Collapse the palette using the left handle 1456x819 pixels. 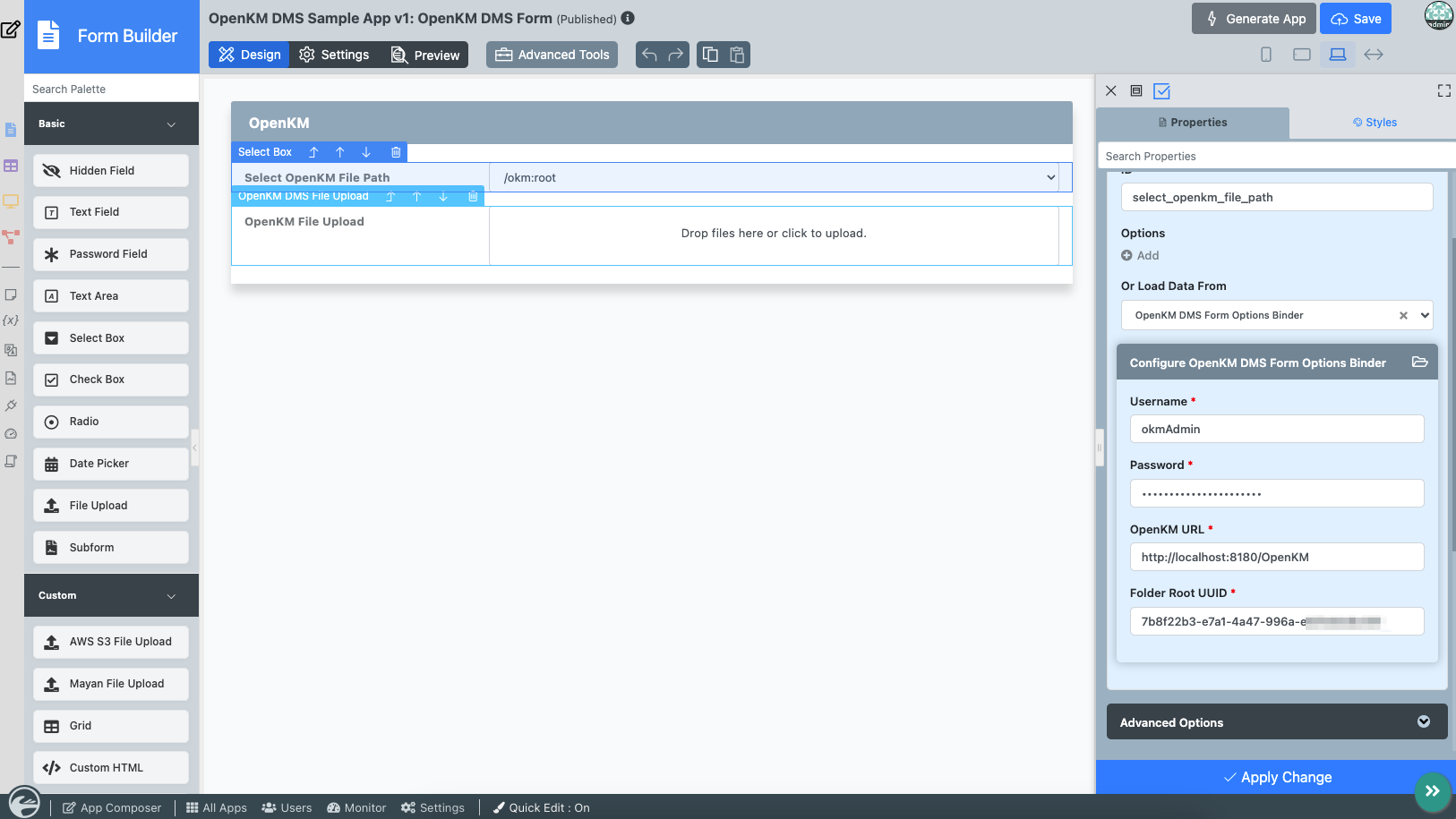coord(194,447)
